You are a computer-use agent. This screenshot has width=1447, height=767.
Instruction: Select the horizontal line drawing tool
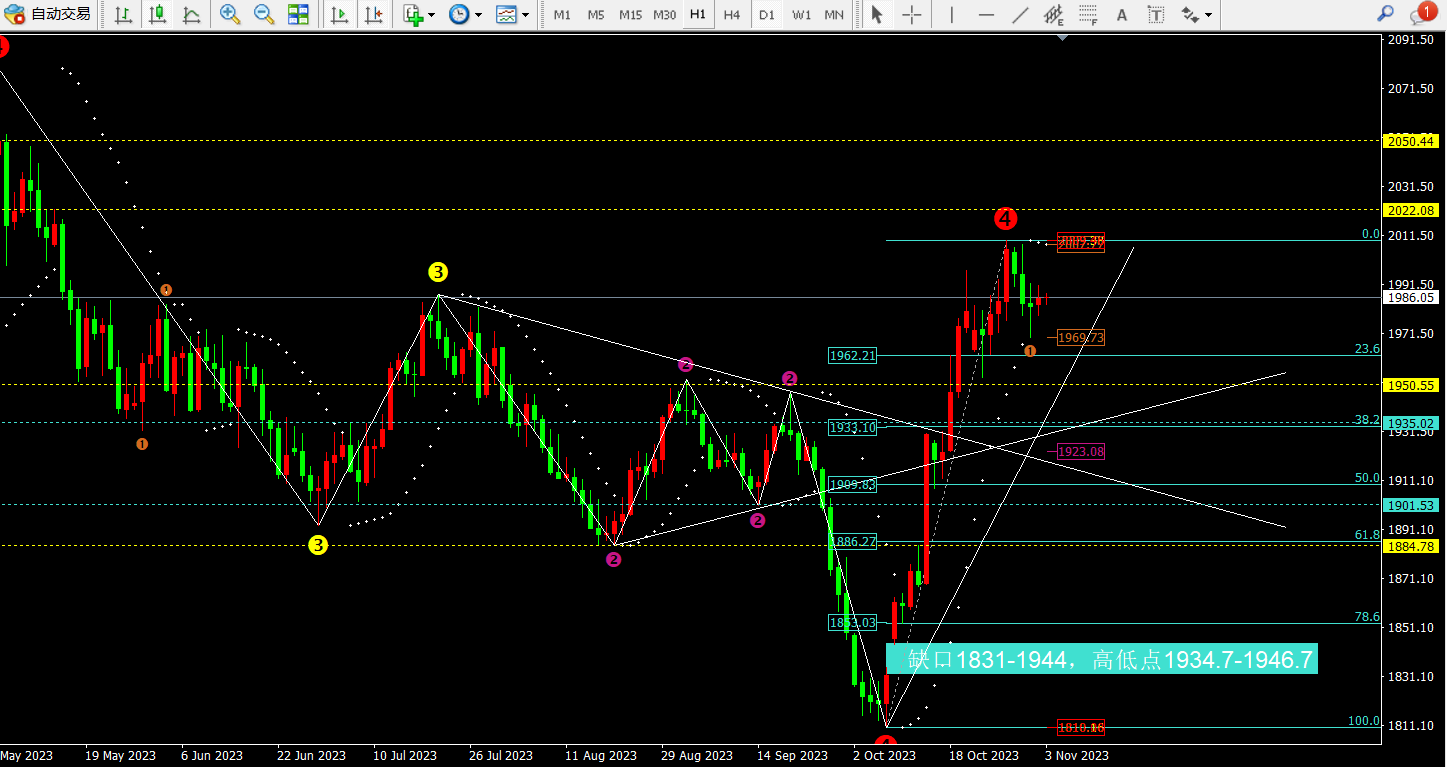986,14
